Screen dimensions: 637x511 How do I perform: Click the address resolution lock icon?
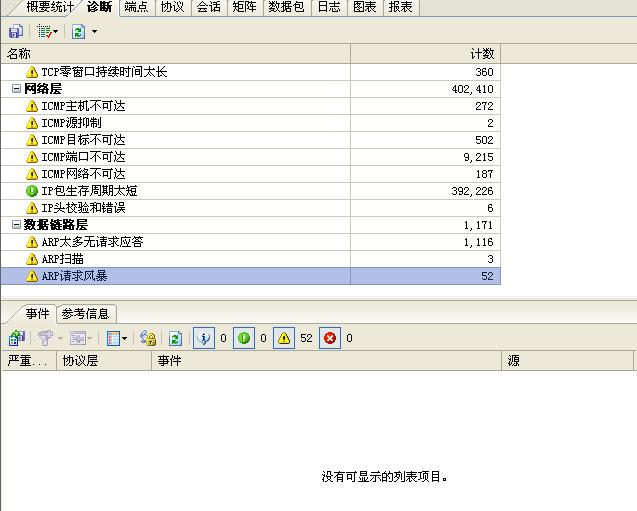click(148, 338)
